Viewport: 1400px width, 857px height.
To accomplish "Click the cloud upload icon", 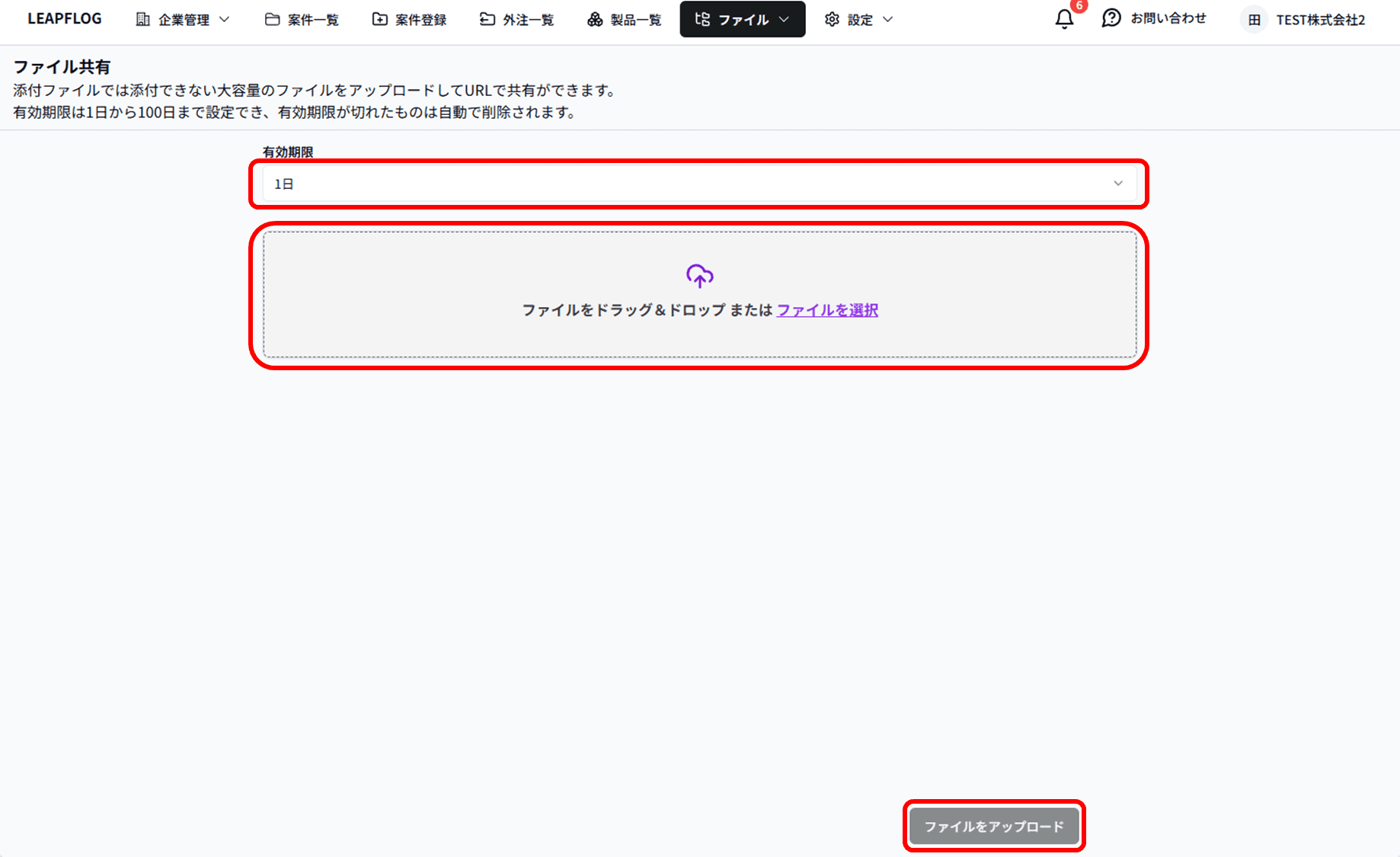I will pyautogui.click(x=699, y=276).
